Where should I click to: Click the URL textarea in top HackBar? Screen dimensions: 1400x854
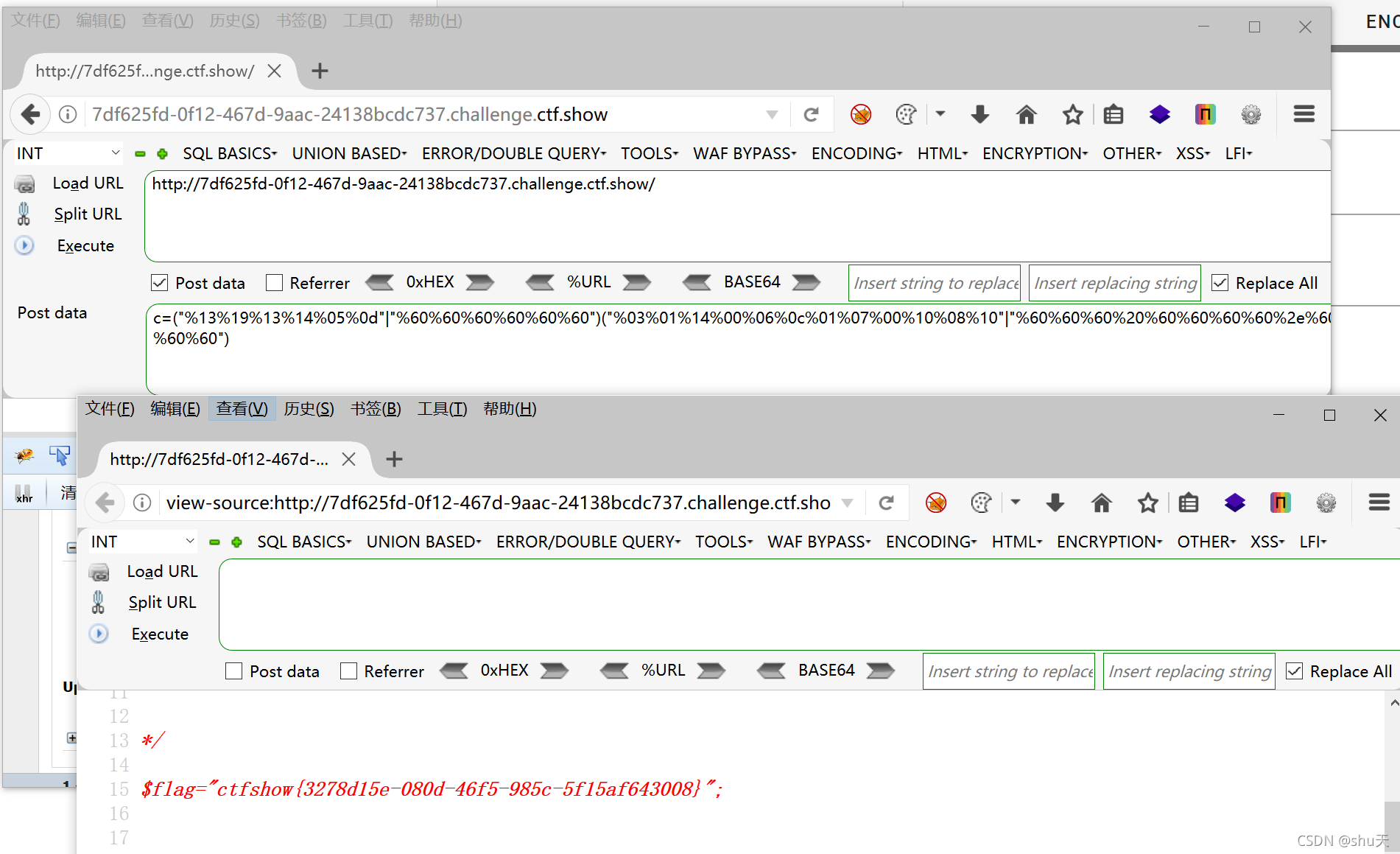pyautogui.click(x=738, y=216)
